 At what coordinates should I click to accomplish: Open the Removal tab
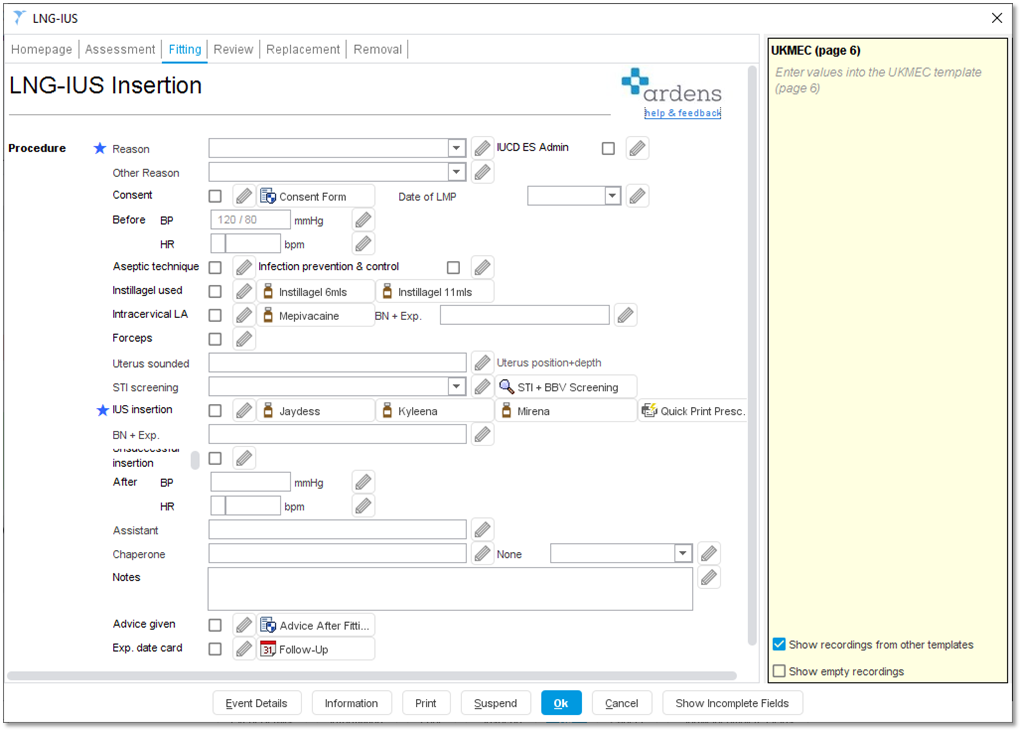(x=377, y=48)
